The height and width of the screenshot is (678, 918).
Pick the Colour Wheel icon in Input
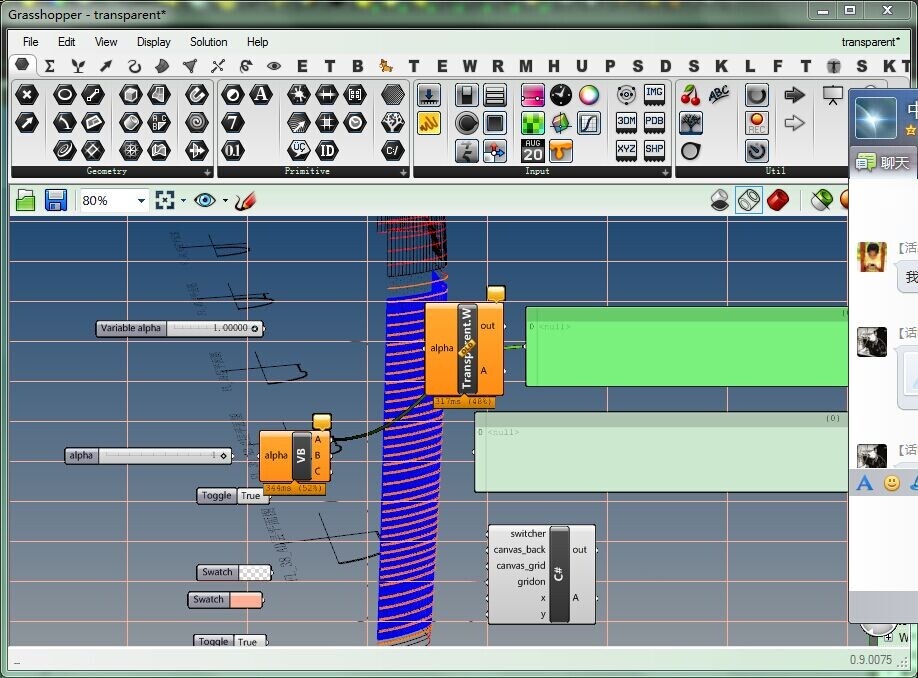click(x=589, y=95)
